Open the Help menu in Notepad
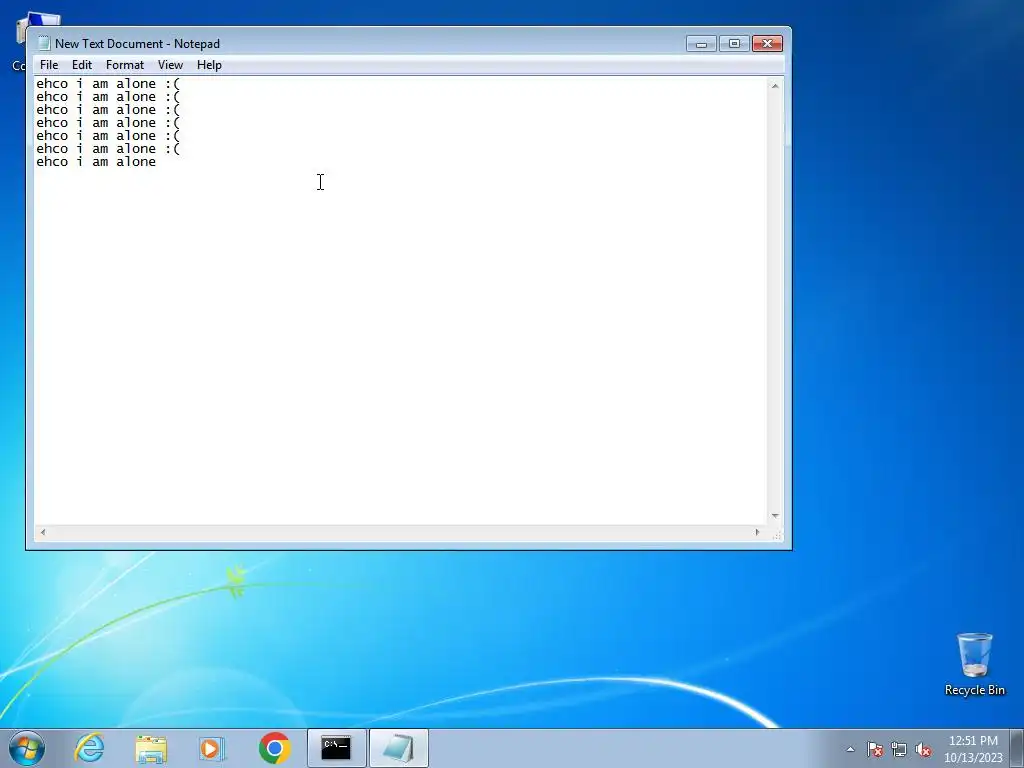This screenshot has width=1024, height=768. pyautogui.click(x=210, y=65)
